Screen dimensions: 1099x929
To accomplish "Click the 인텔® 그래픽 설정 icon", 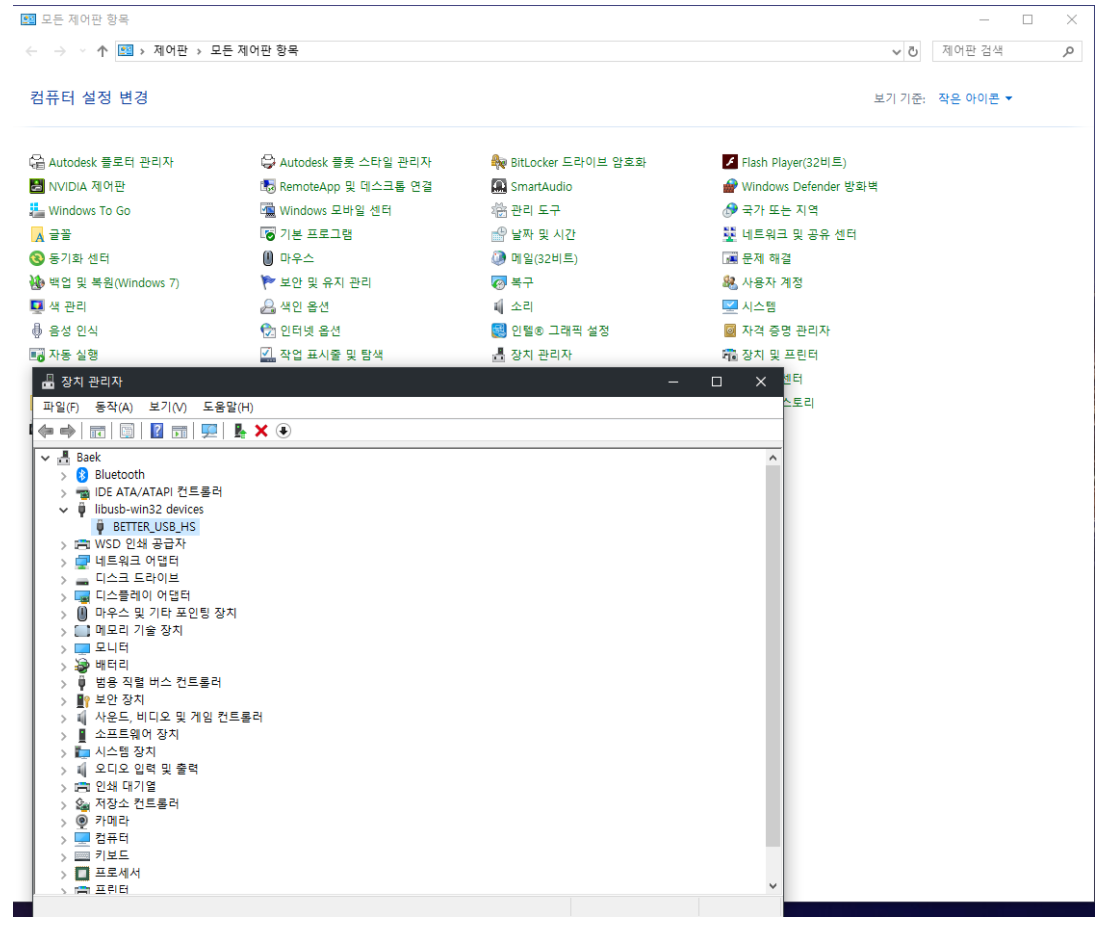I will pyautogui.click(x=498, y=331).
